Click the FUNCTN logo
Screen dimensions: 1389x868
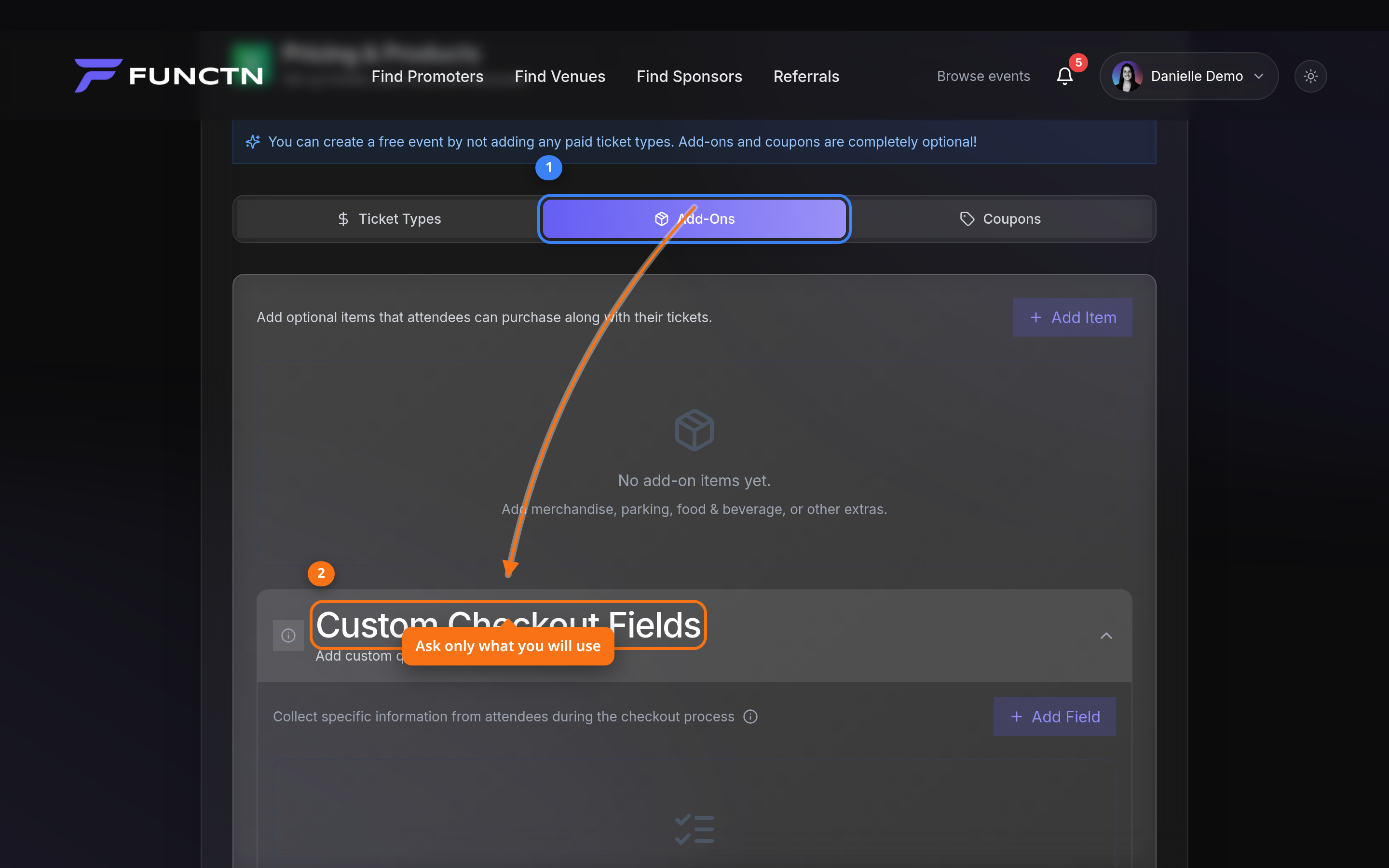tap(168, 75)
